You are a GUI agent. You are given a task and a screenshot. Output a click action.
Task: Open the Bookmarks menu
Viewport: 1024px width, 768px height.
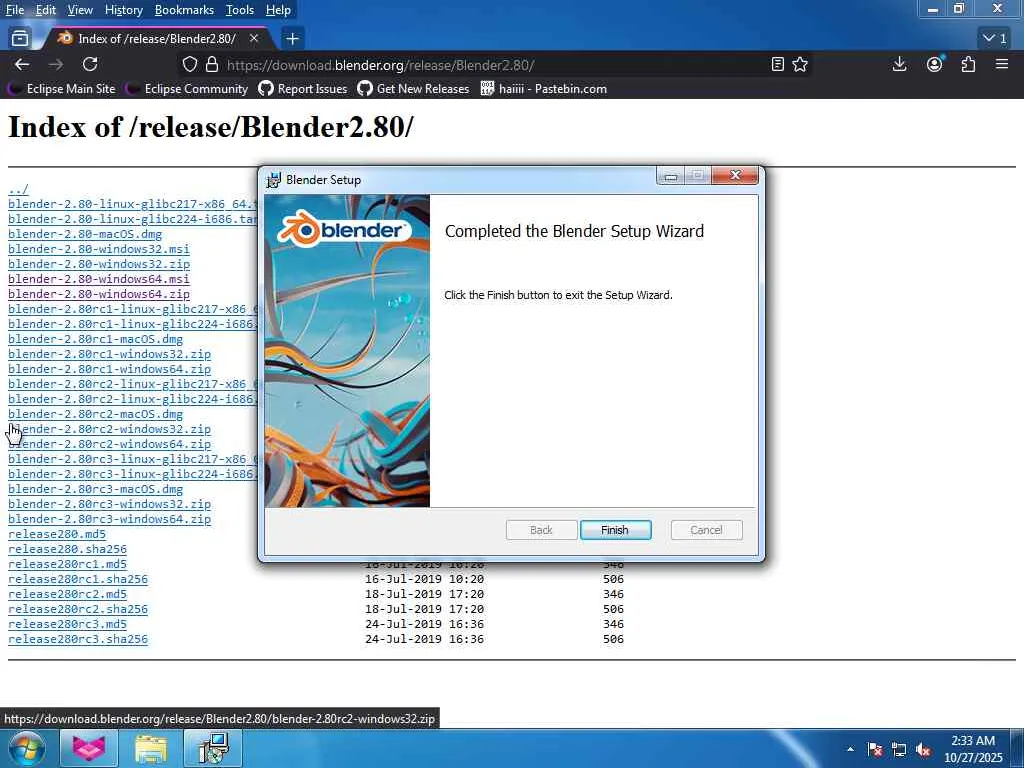(184, 10)
